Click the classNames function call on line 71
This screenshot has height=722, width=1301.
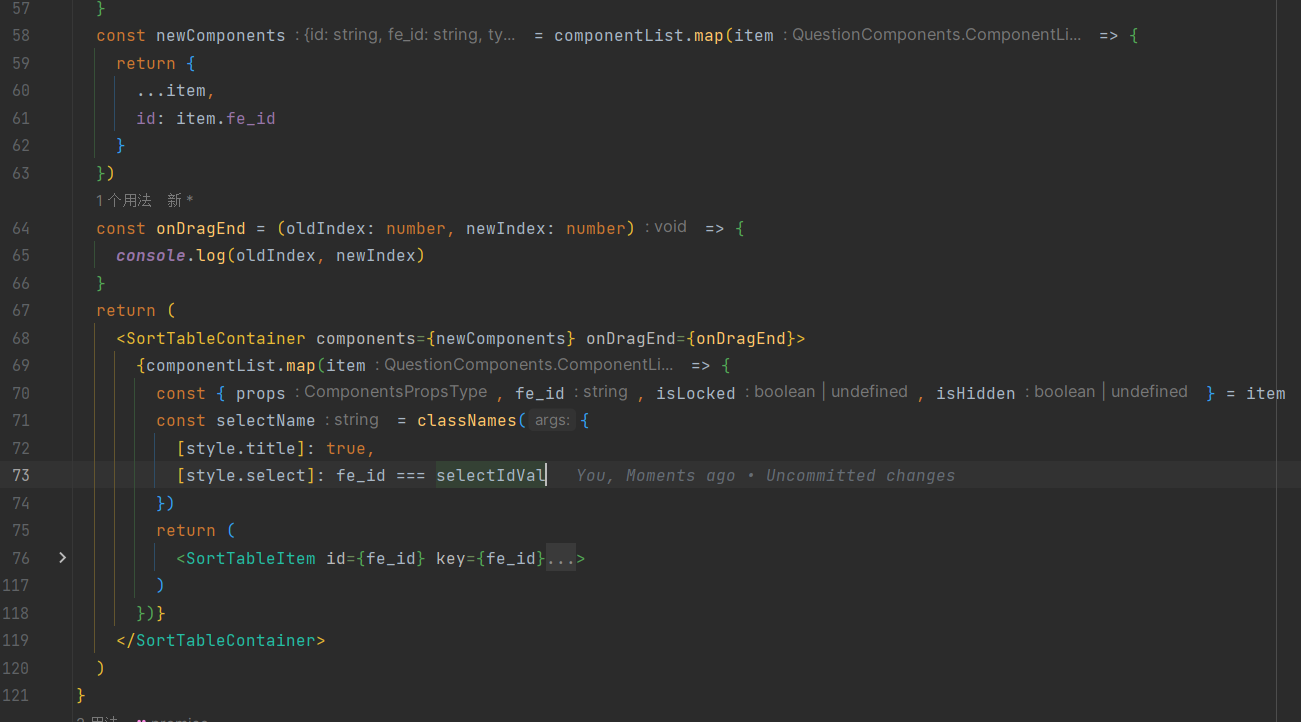466,420
